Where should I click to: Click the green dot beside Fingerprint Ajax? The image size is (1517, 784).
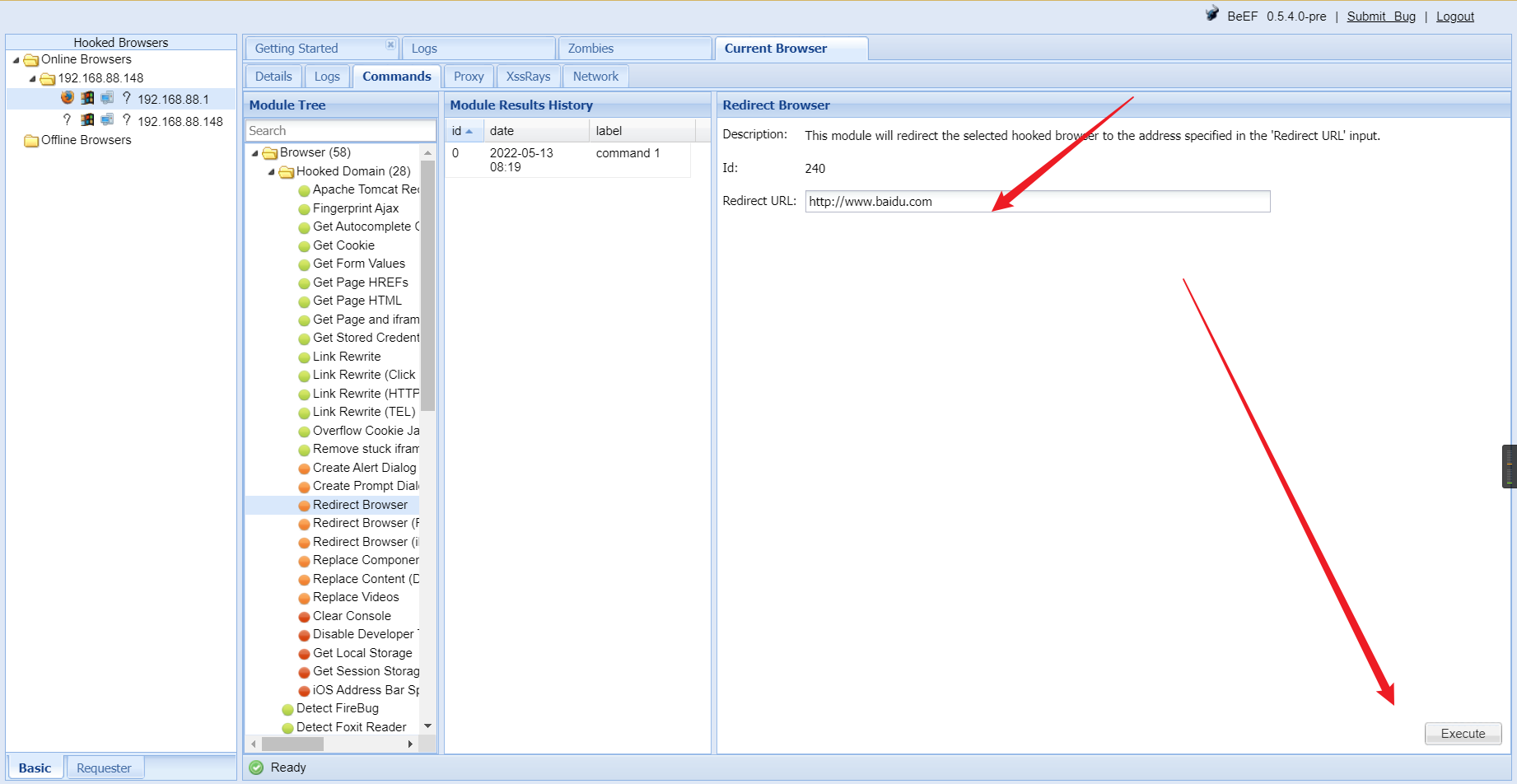click(x=304, y=209)
